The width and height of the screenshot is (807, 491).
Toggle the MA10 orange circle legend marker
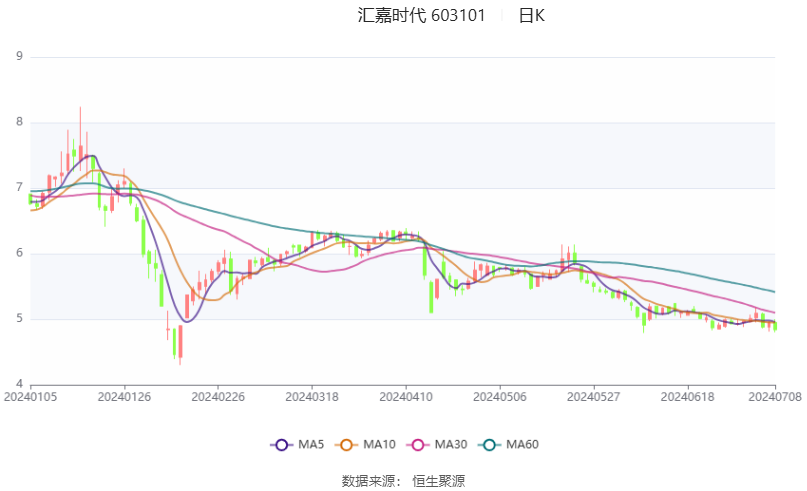click(x=346, y=445)
